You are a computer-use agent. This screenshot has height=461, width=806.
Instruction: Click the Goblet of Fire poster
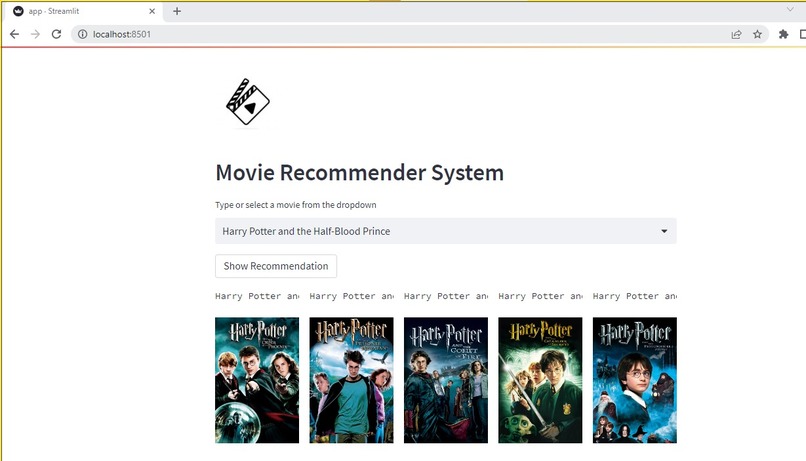coord(446,380)
